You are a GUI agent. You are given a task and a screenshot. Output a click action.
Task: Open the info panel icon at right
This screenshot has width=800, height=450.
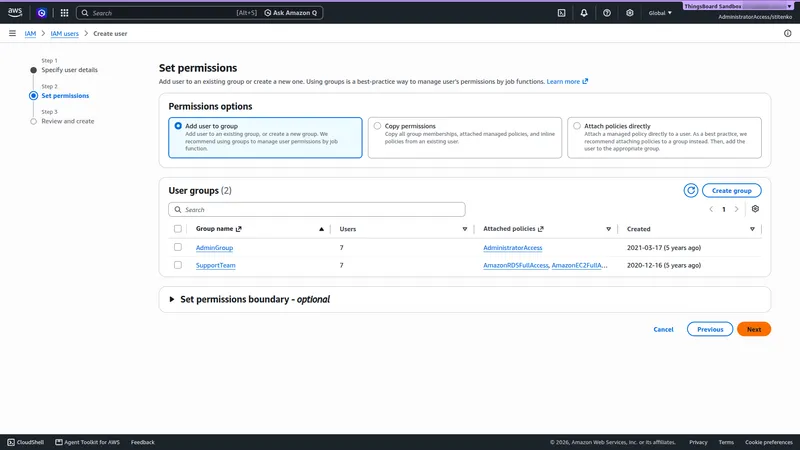787,33
